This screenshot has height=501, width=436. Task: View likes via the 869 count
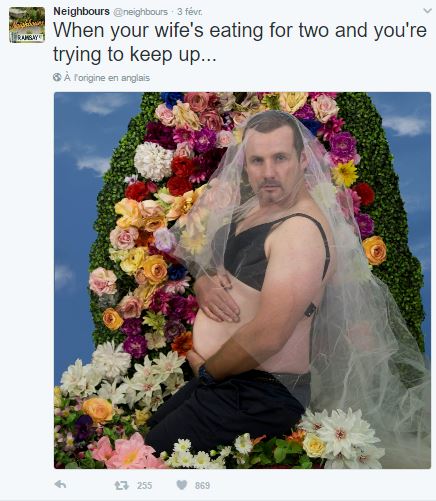tap(202, 485)
